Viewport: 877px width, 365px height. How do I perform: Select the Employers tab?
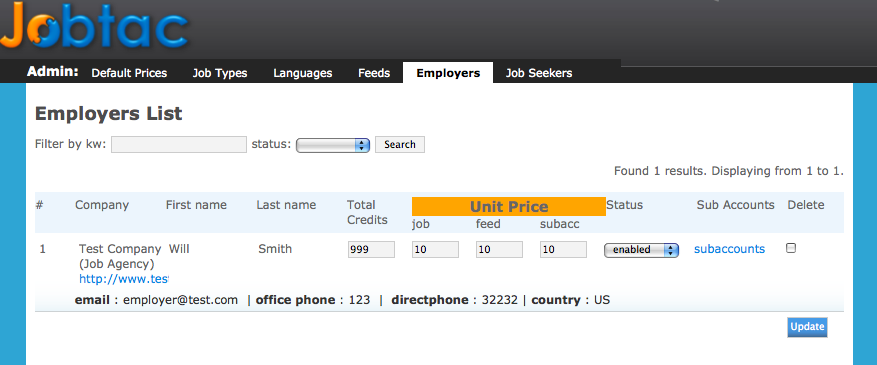[448, 73]
